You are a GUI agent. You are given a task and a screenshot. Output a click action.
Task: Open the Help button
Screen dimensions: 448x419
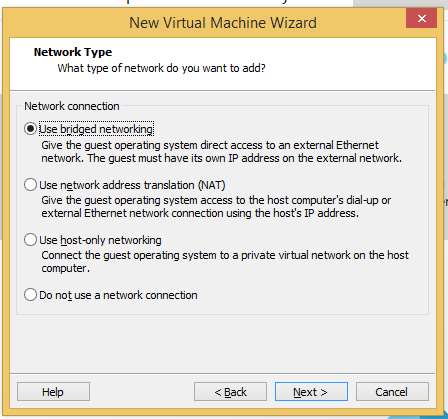coord(53,392)
